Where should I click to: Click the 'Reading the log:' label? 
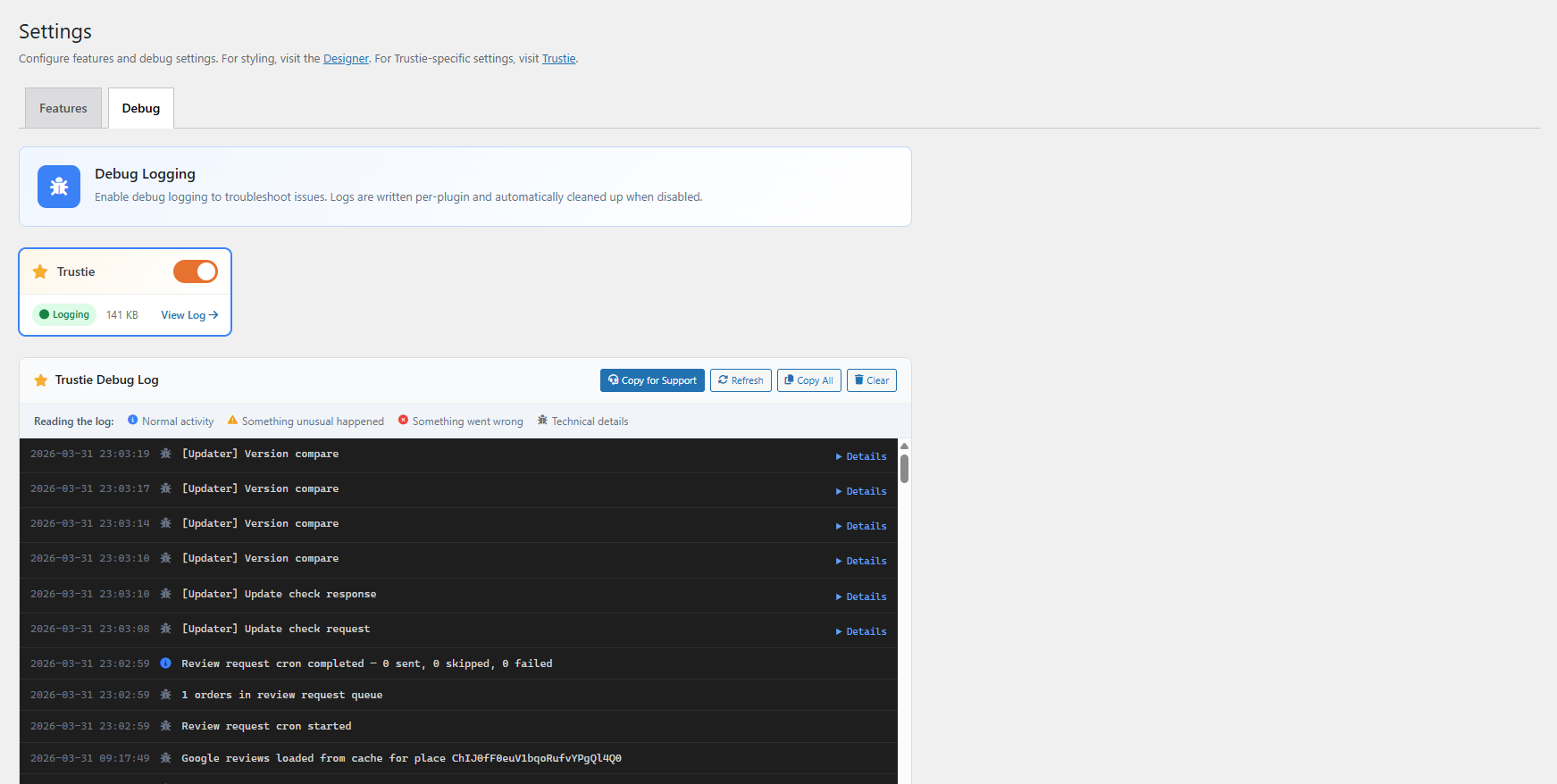(x=74, y=421)
